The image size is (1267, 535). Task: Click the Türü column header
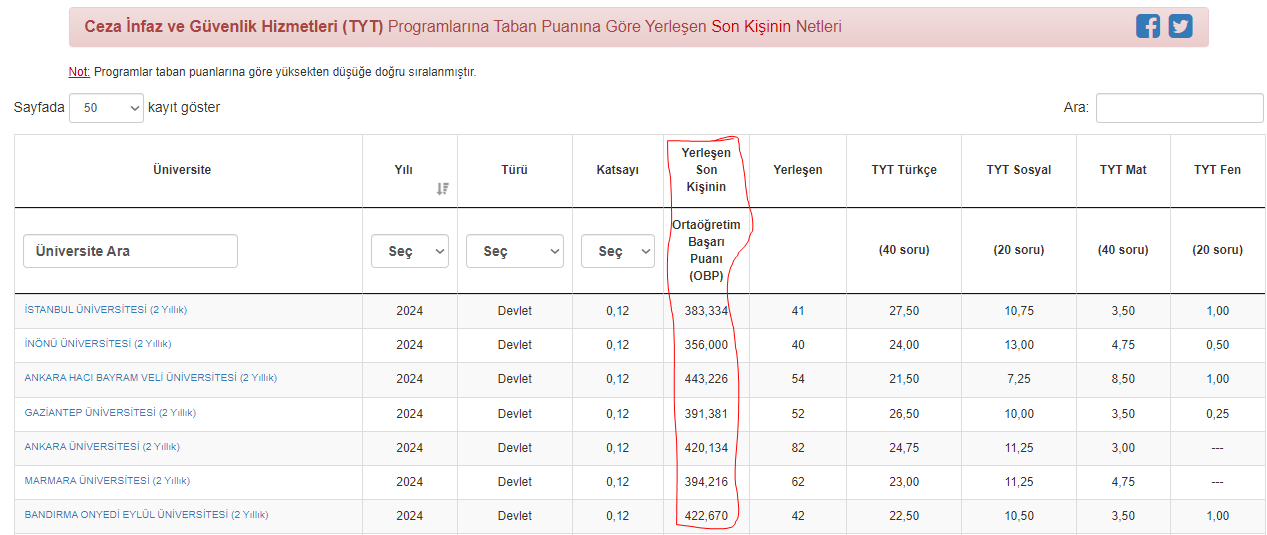coord(514,170)
